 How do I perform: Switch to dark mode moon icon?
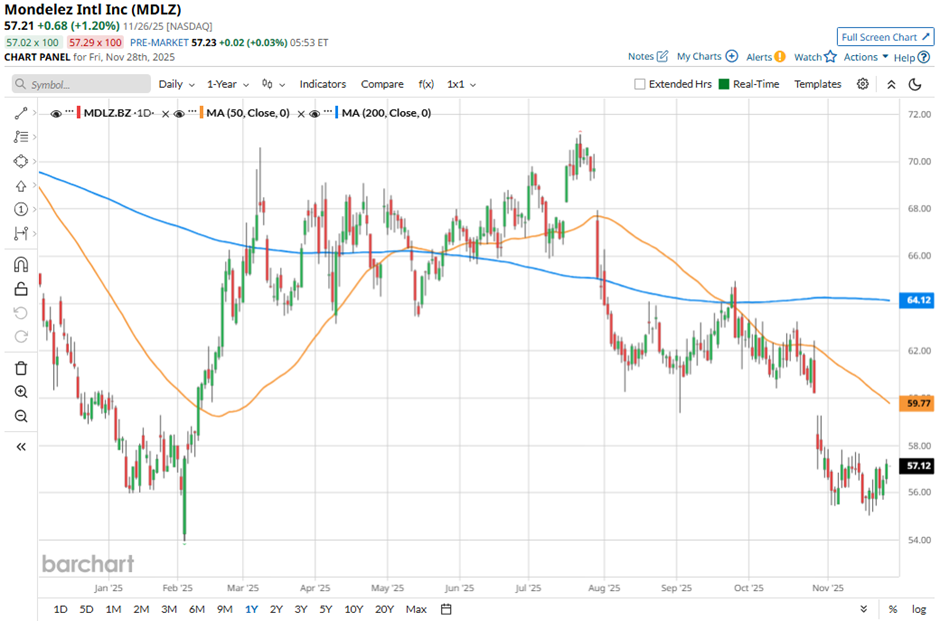tap(915, 84)
